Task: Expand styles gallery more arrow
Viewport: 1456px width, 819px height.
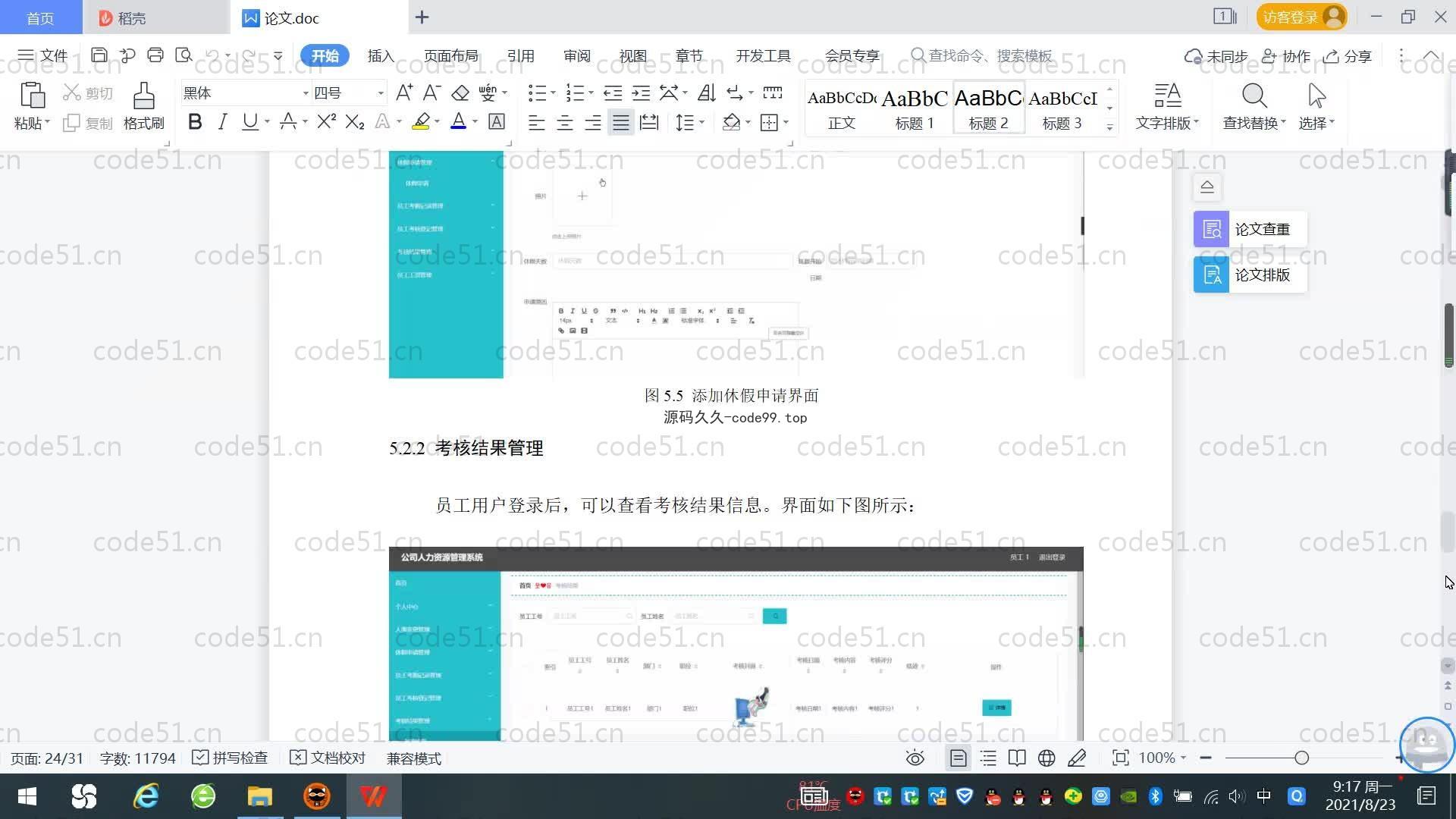Action: pyautogui.click(x=1109, y=127)
